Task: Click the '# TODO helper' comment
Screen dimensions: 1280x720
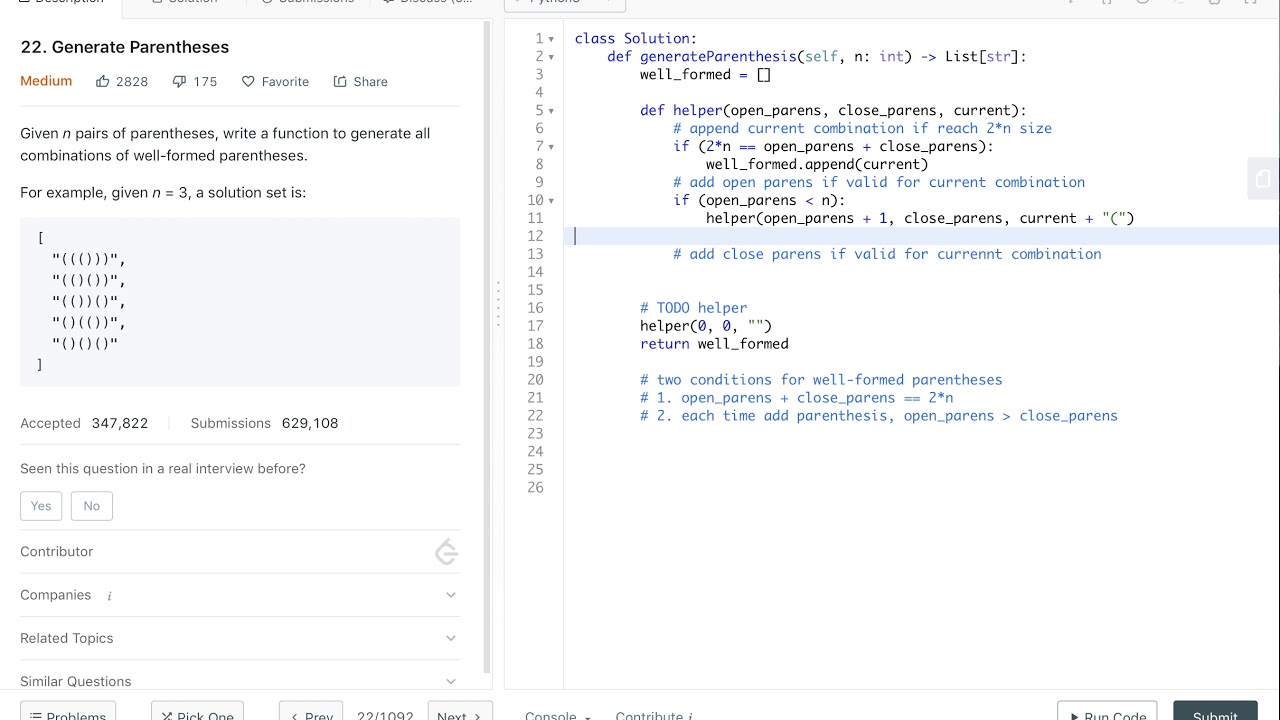Action: [x=694, y=308]
